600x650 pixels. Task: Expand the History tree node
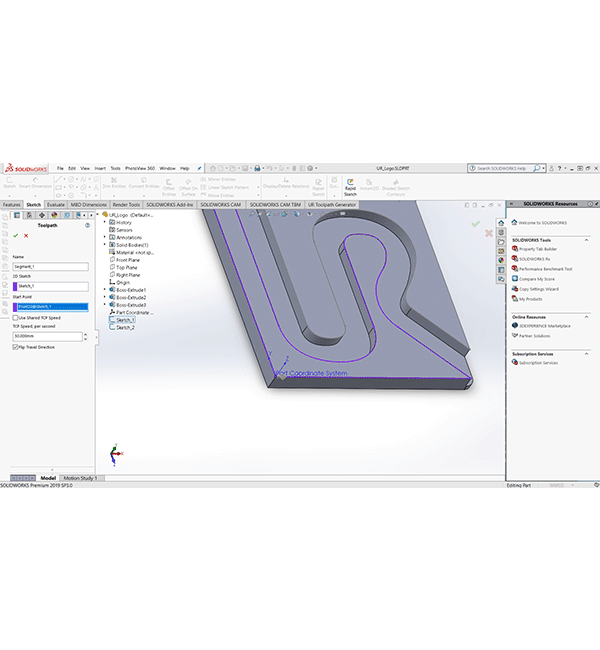[105, 223]
